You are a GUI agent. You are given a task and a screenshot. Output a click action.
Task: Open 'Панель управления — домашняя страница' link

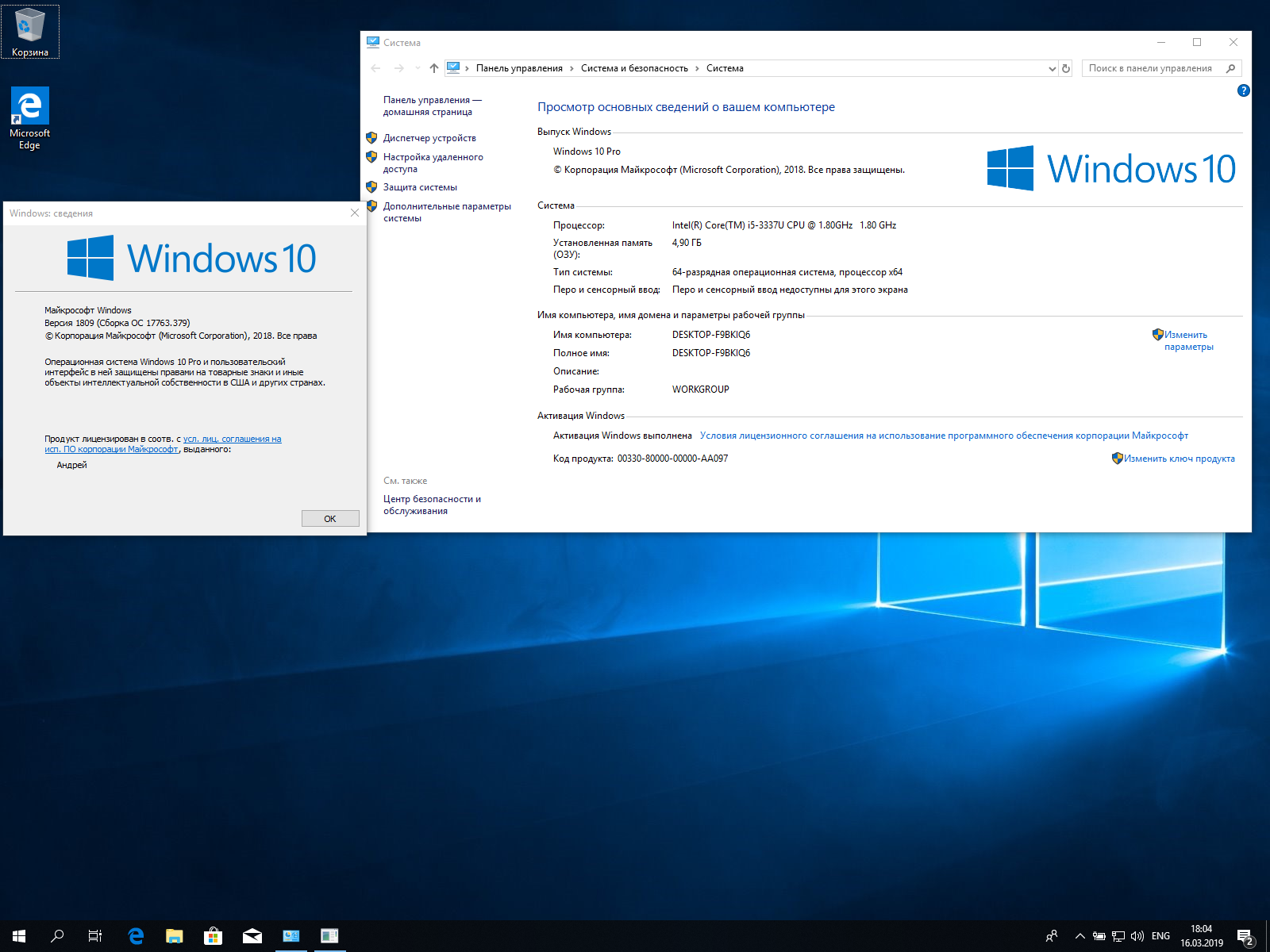coord(433,106)
